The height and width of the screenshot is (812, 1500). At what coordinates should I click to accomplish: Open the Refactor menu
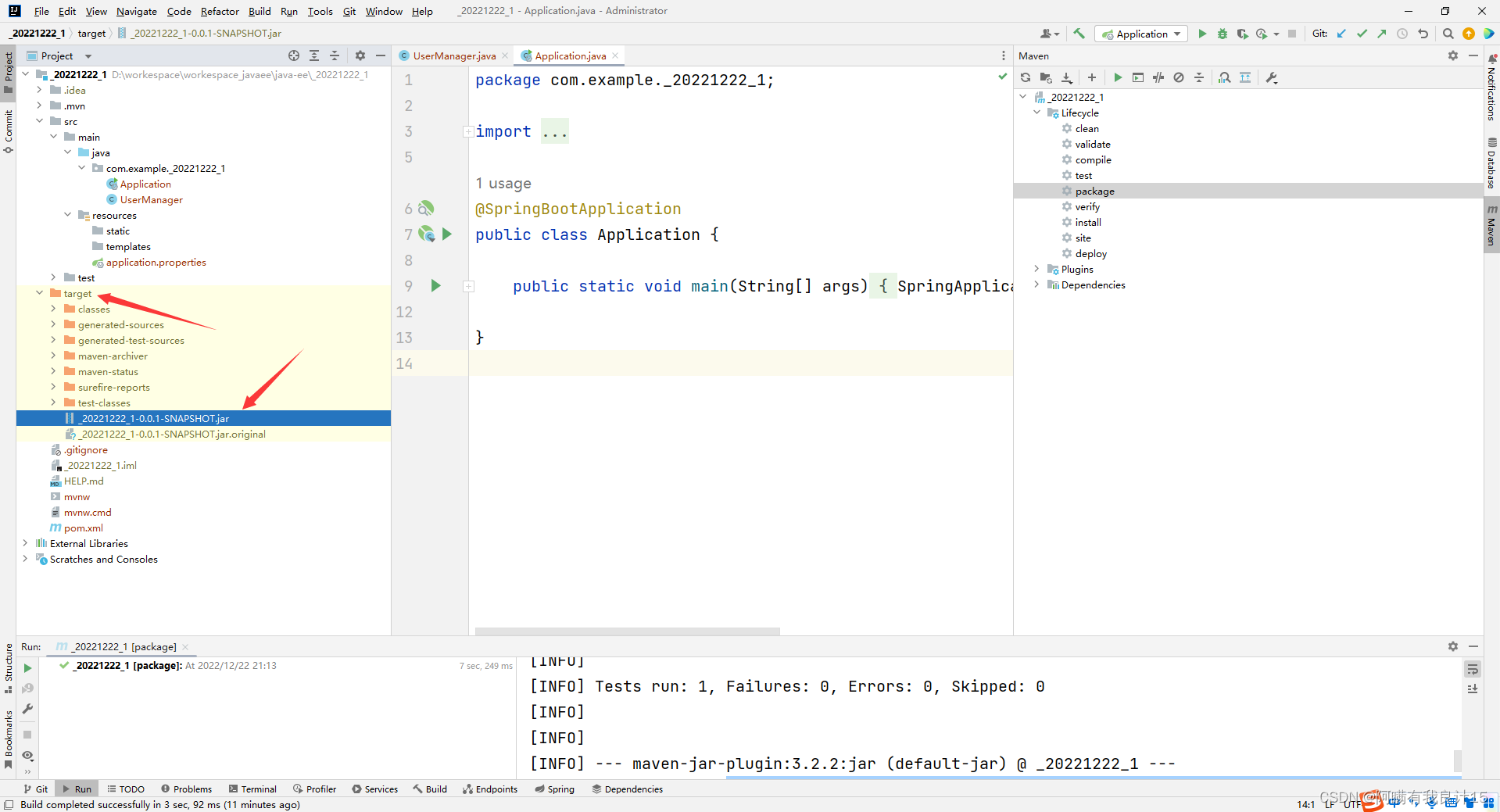(219, 11)
